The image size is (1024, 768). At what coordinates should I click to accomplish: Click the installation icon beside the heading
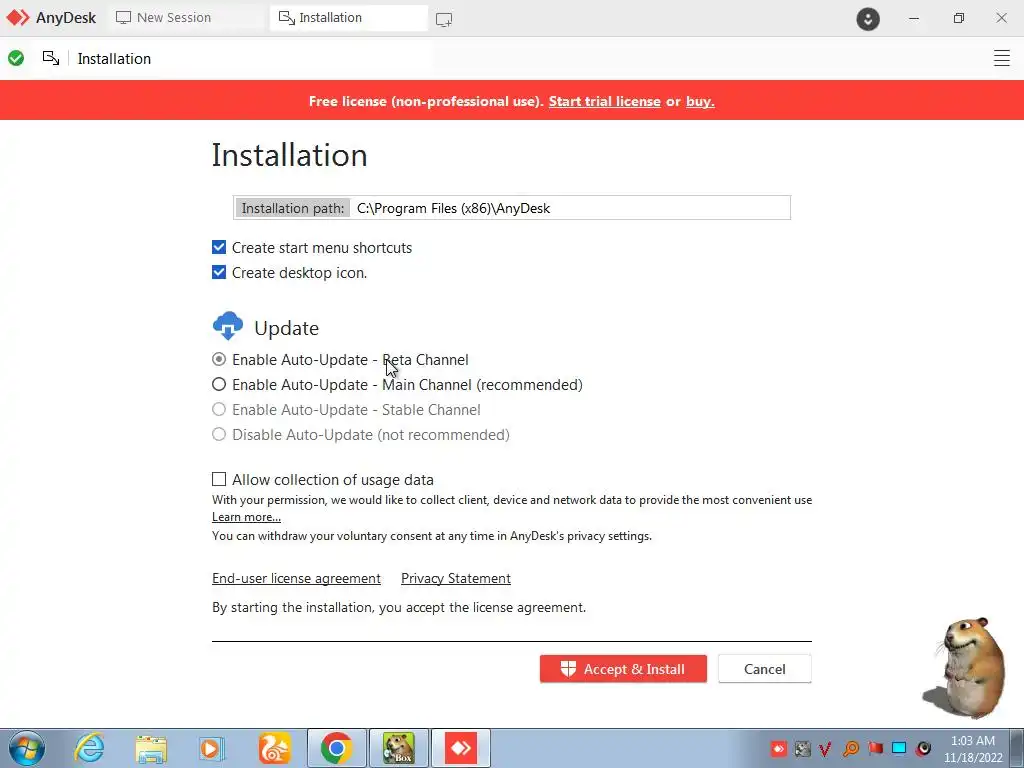coord(51,58)
